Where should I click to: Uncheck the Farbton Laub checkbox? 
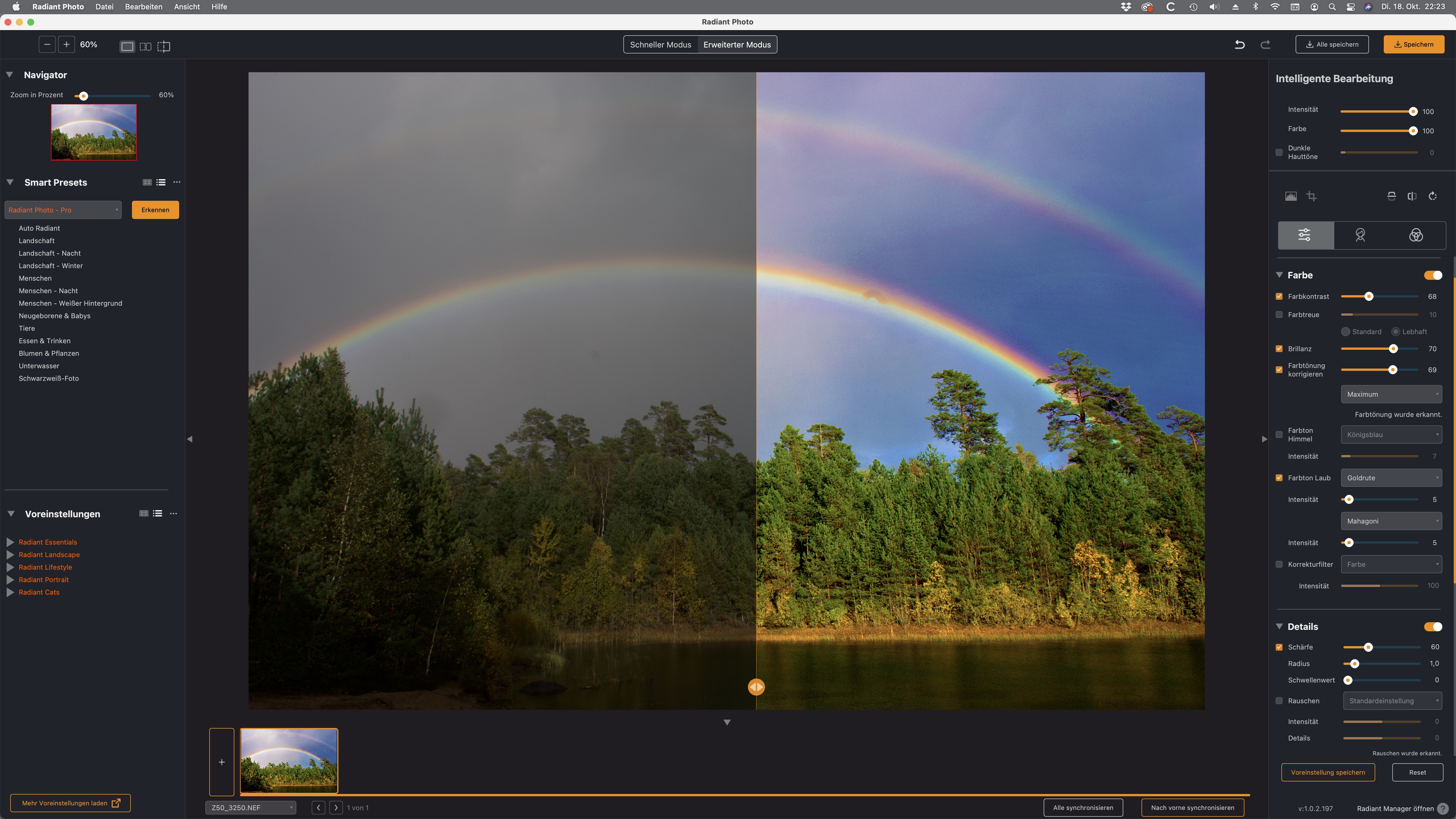tap(1279, 478)
